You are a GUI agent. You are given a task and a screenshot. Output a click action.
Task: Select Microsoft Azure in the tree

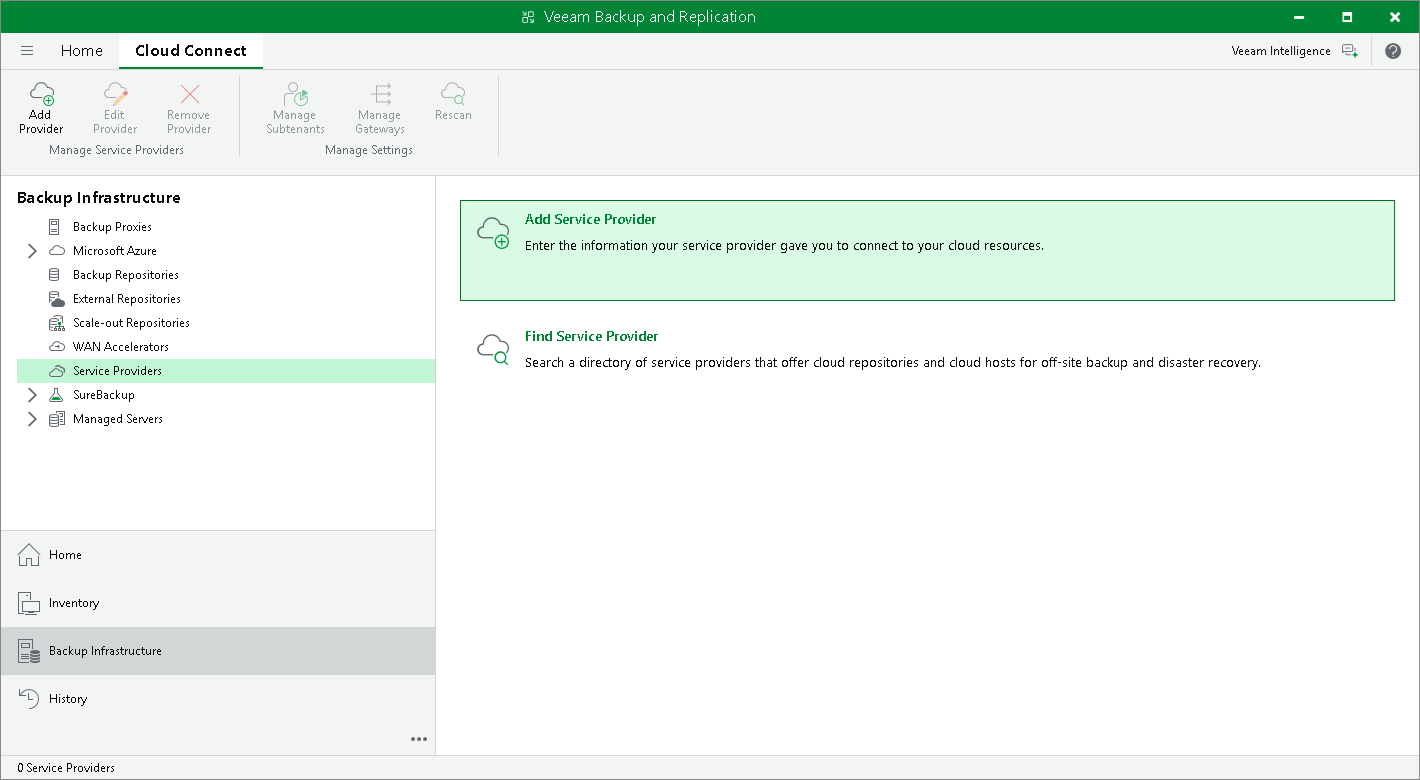point(115,251)
